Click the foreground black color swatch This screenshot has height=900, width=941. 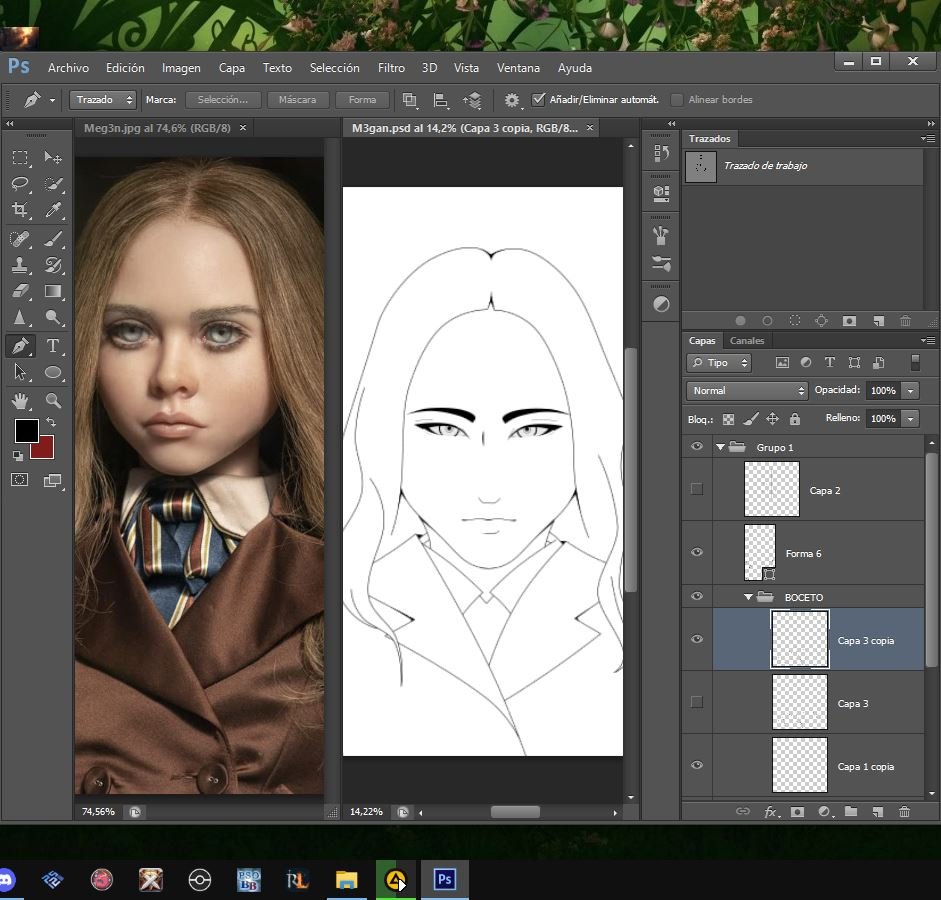pyautogui.click(x=26, y=430)
